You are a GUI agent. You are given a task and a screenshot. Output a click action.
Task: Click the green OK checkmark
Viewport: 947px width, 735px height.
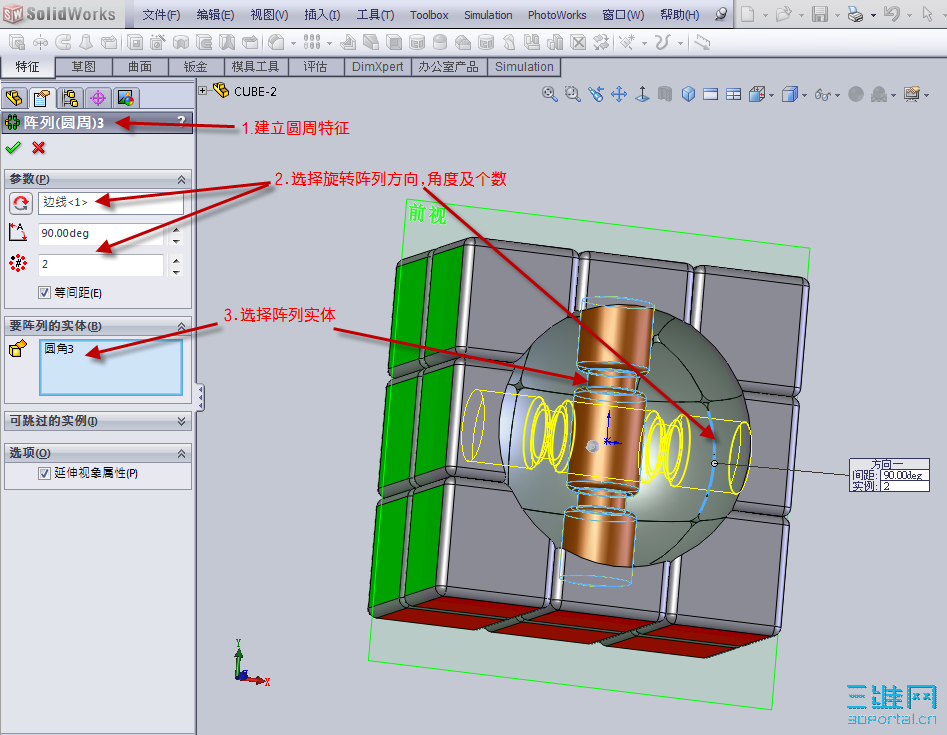pos(13,147)
